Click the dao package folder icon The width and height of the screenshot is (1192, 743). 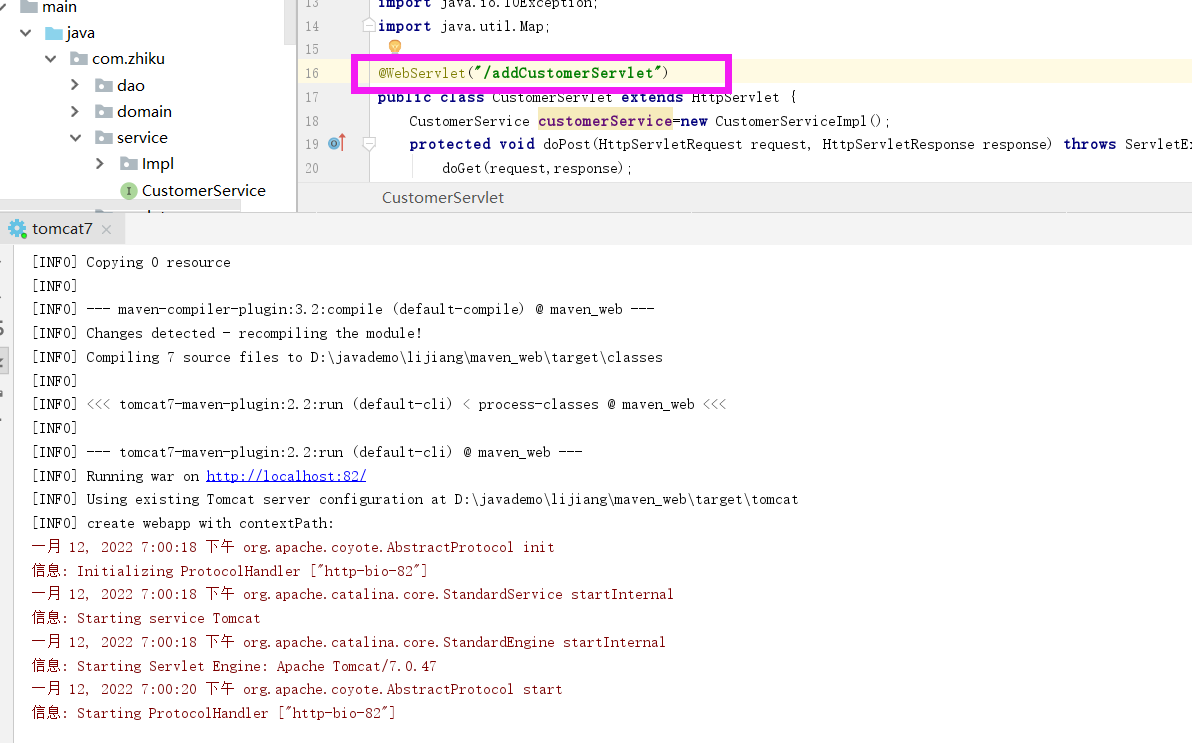tap(104, 85)
